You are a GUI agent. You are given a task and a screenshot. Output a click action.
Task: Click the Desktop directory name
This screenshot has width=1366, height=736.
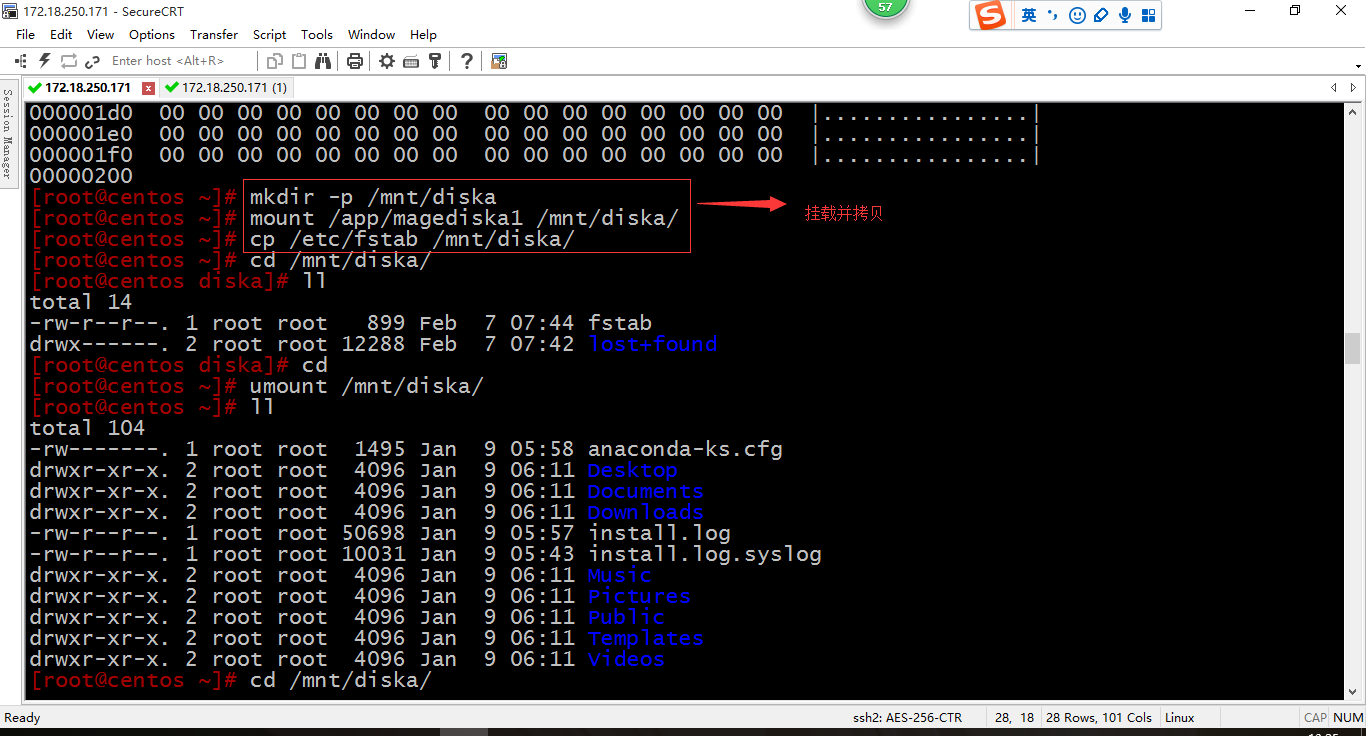(632, 470)
